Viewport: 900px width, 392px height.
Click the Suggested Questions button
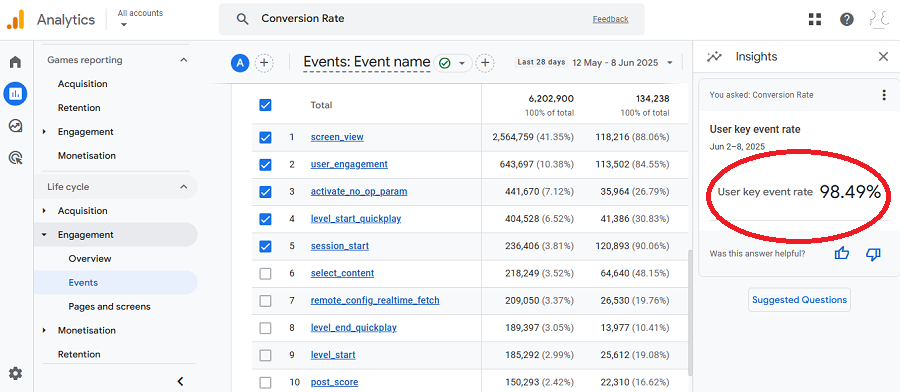point(800,300)
